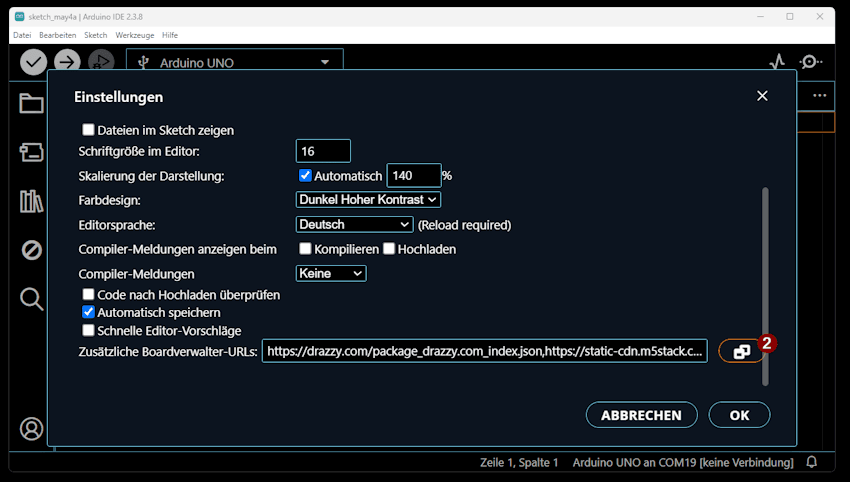Open the Debug sidebar icon

[x=31, y=250]
